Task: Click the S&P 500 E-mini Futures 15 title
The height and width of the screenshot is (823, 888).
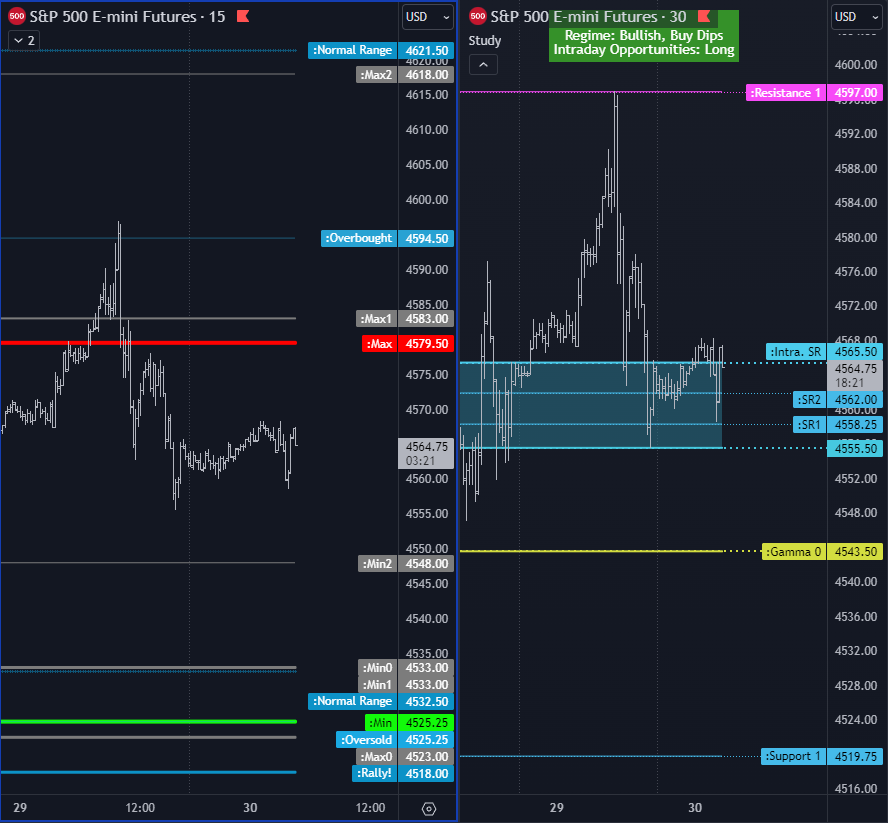Action: 127,16
